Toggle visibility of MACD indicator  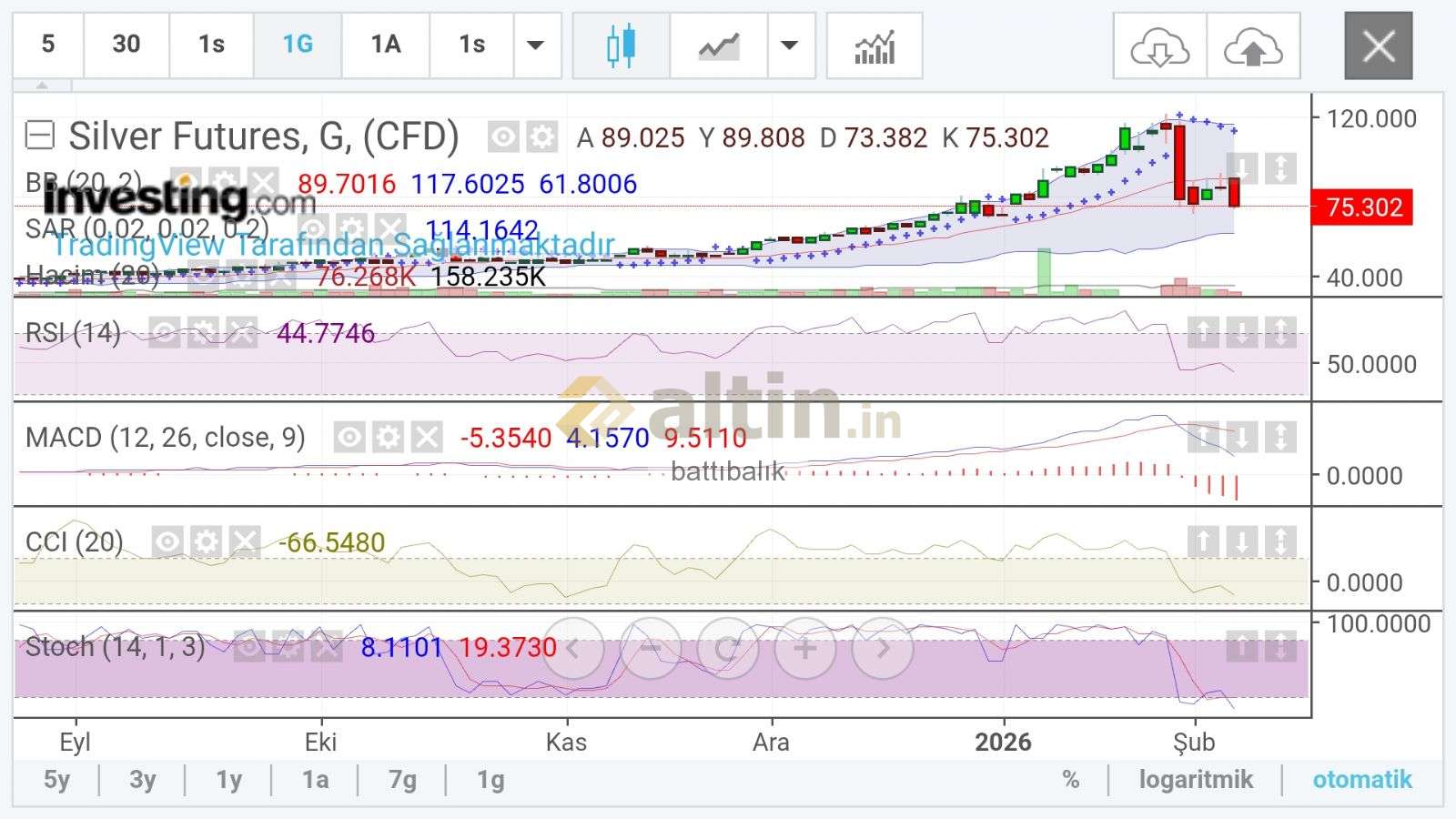(349, 438)
